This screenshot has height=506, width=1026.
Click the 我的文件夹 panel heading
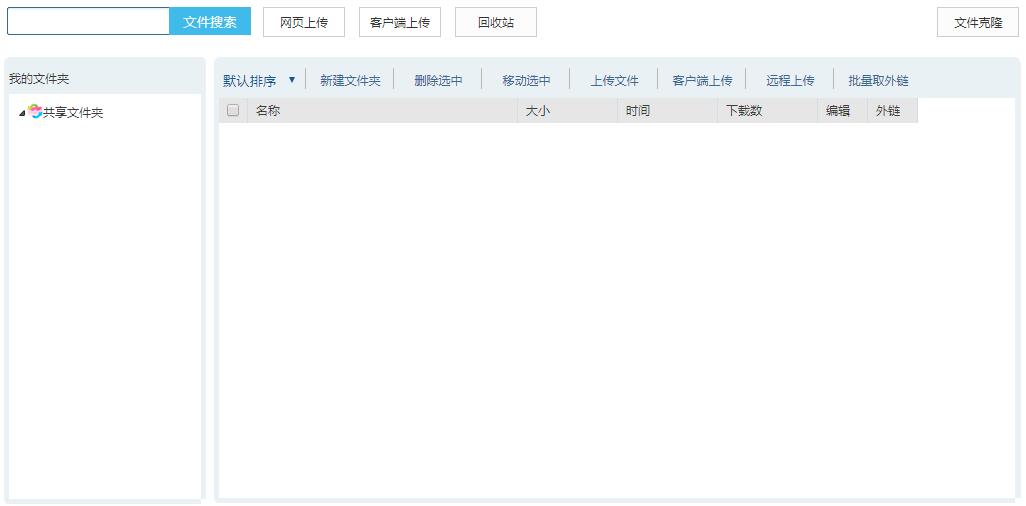pos(39,79)
